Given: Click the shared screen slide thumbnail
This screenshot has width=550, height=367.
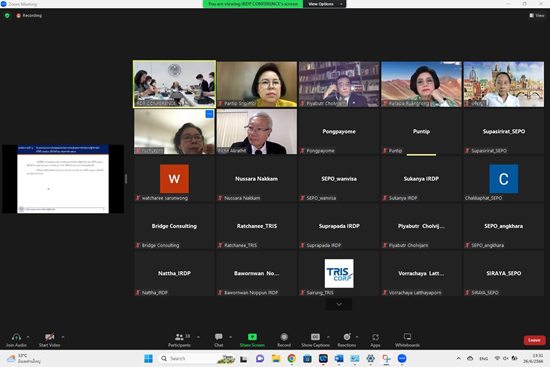Looking at the screenshot, I should pyautogui.click(x=63, y=179).
